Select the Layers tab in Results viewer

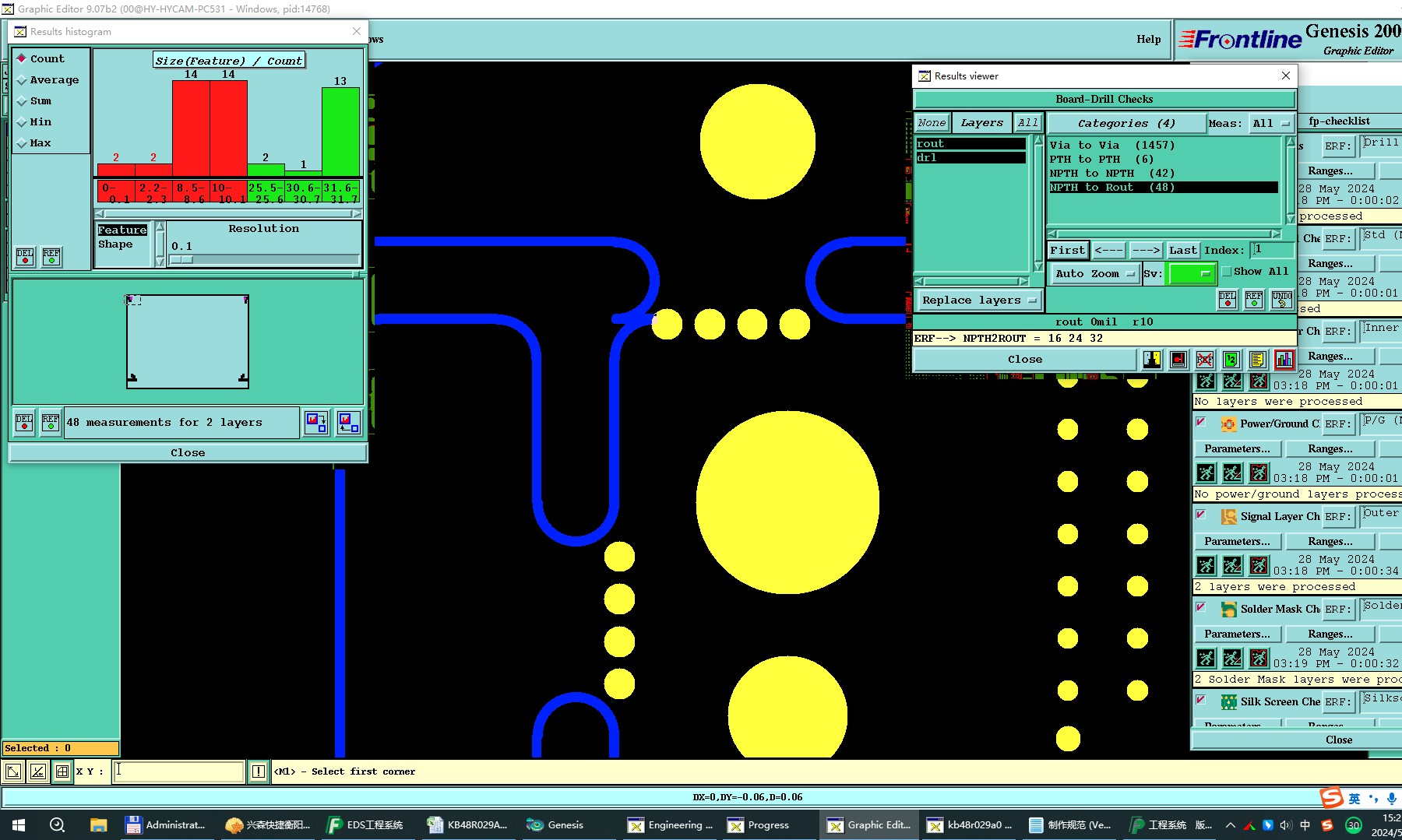click(981, 123)
